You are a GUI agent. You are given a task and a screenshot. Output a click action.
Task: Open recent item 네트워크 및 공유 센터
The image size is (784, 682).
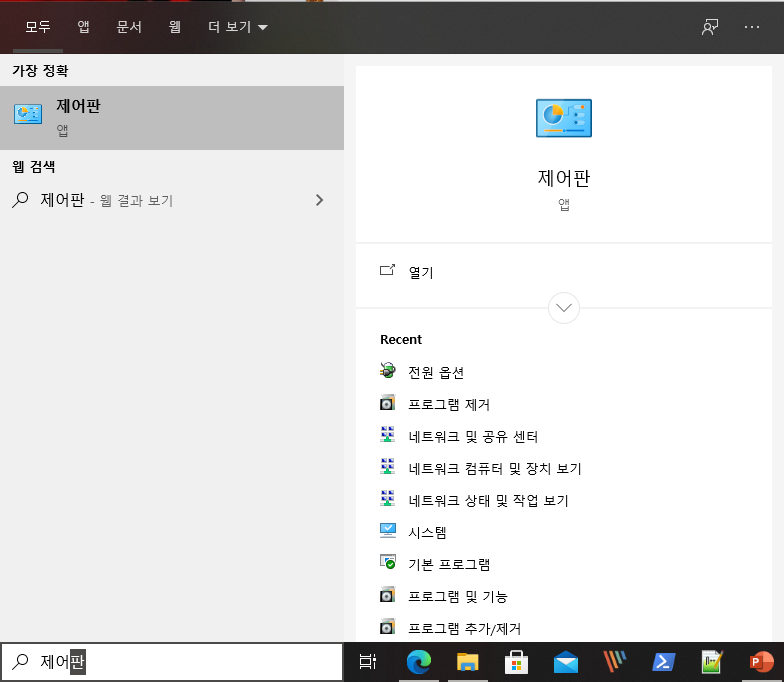click(x=473, y=436)
